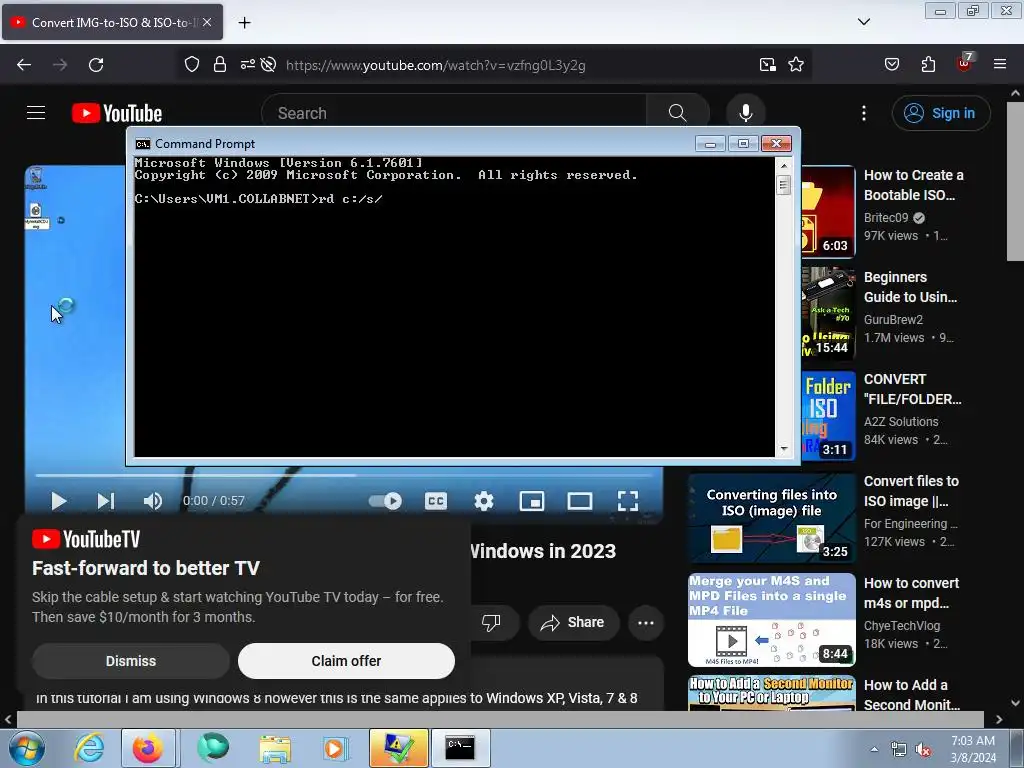Start voice search with the microphone icon
This screenshot has width=1024, height=768.
click(745, 113)
